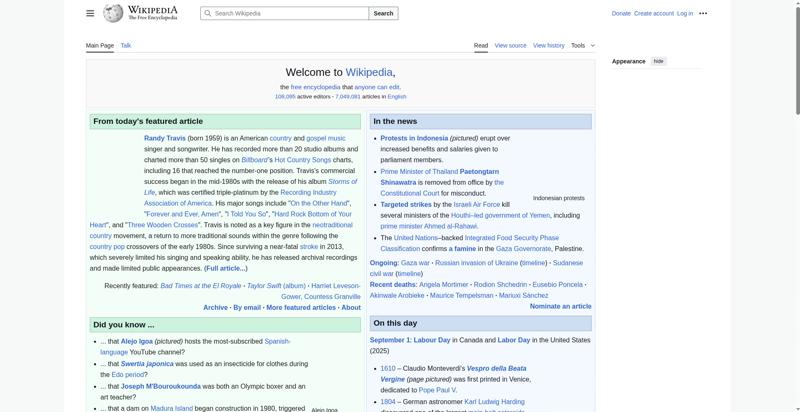Click the Joseph M'Bouroukounda link
Image resolution: width=800 pixels, height=412 pixels.
click(161, 387)
